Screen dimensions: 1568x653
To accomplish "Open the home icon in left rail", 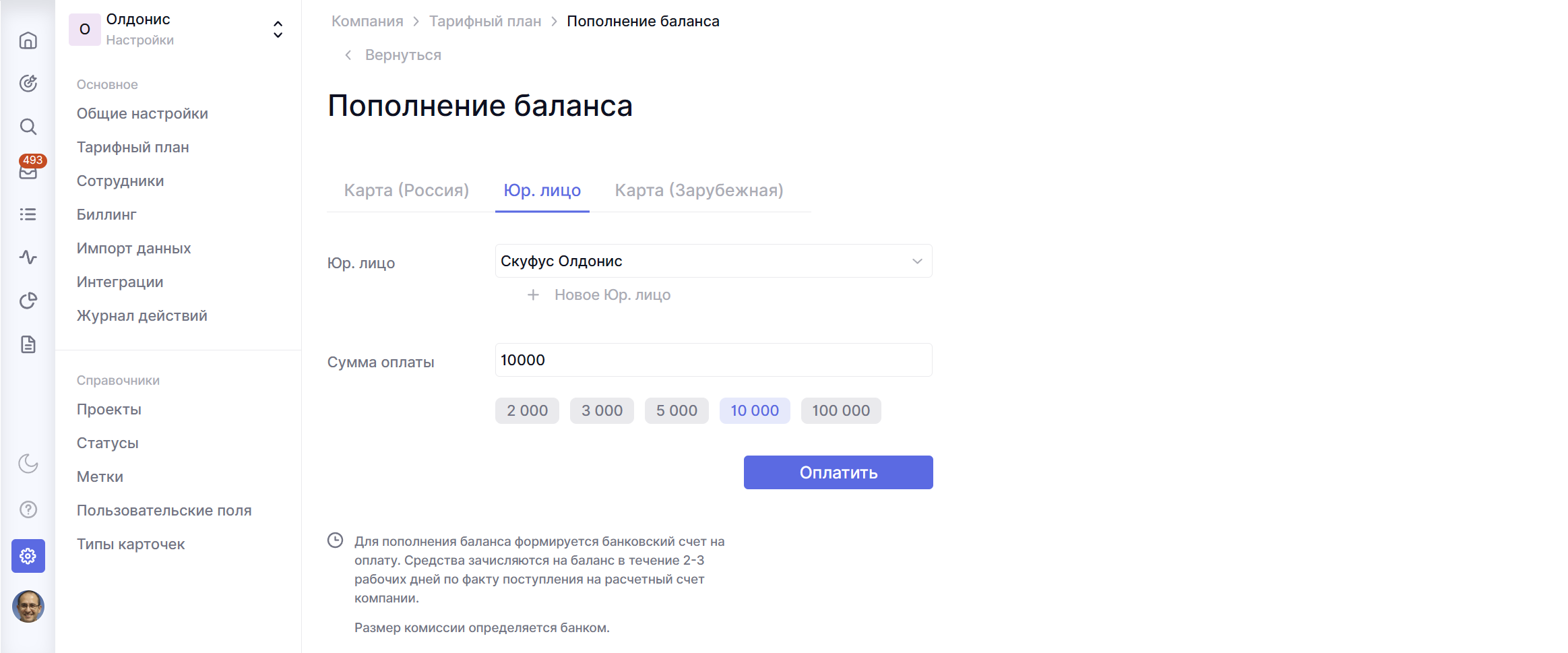I will click(28, 41).
